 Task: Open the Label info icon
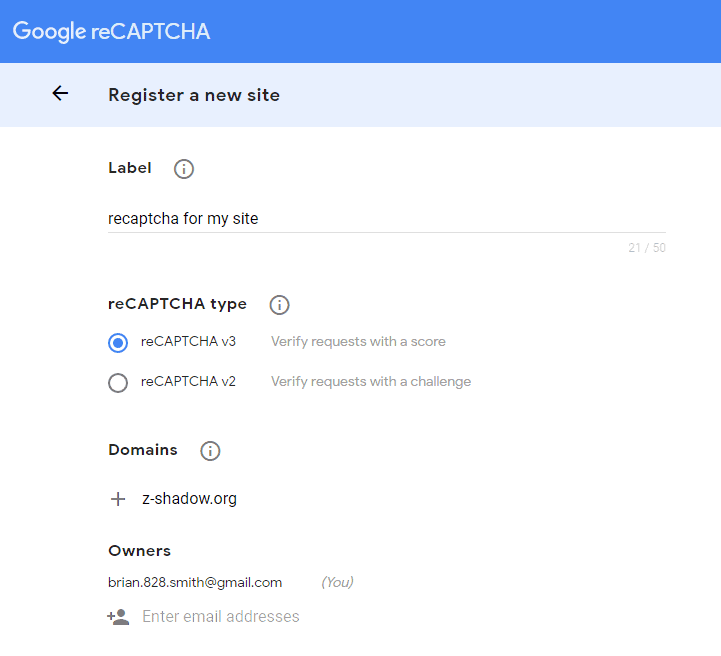click(184, 169)
